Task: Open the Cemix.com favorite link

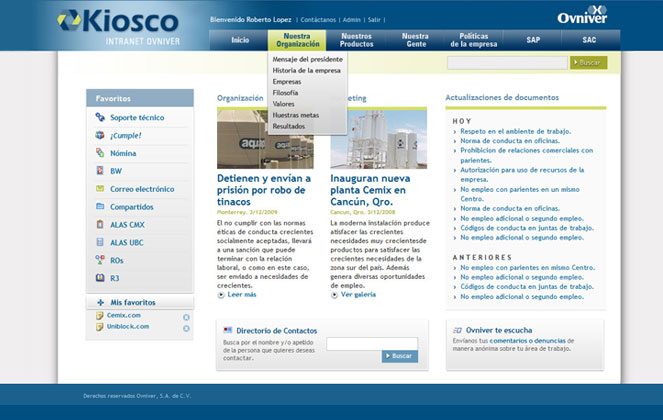Action: [x=123, y=315]
